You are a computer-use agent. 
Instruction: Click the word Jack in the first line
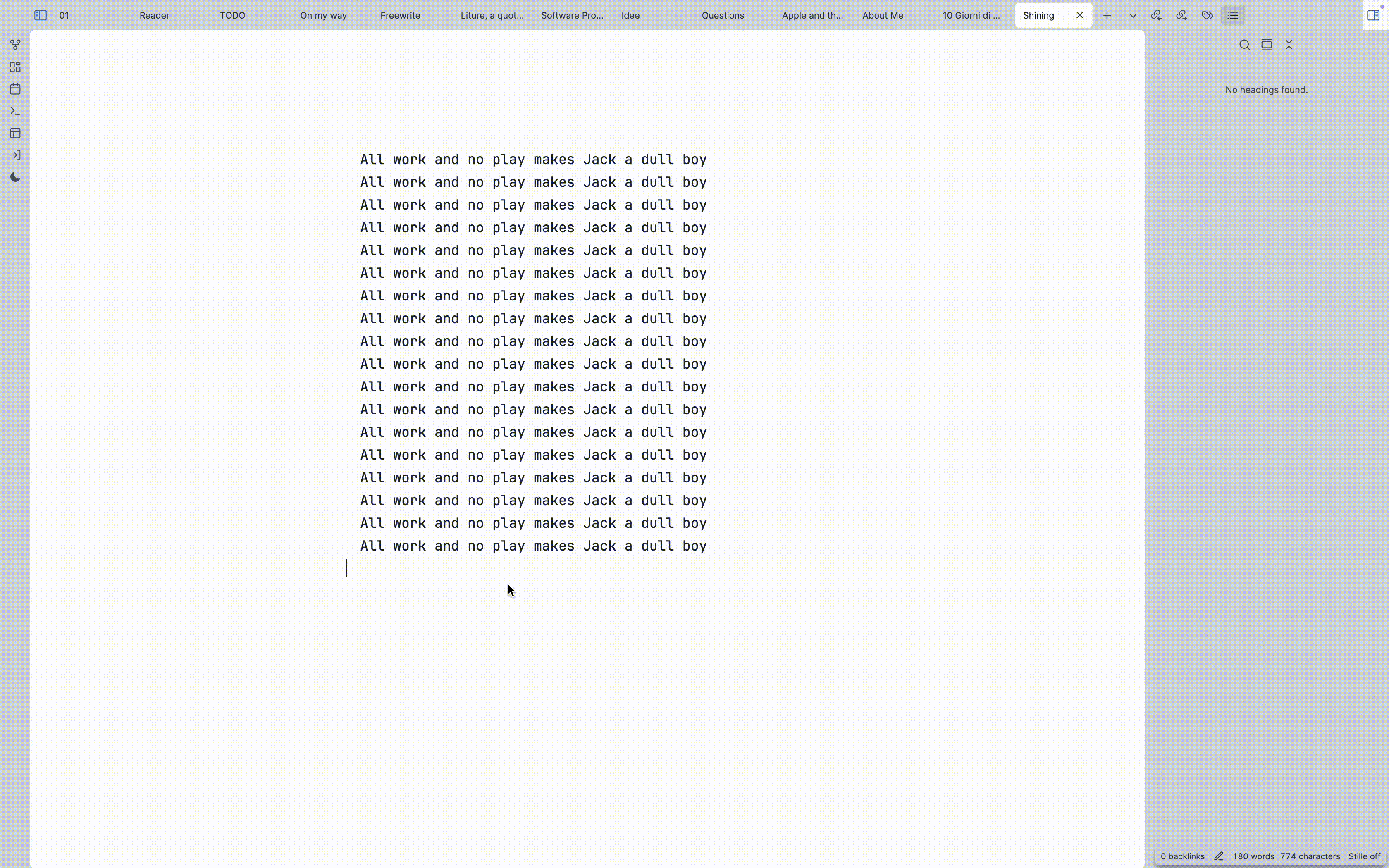(599, 160)
